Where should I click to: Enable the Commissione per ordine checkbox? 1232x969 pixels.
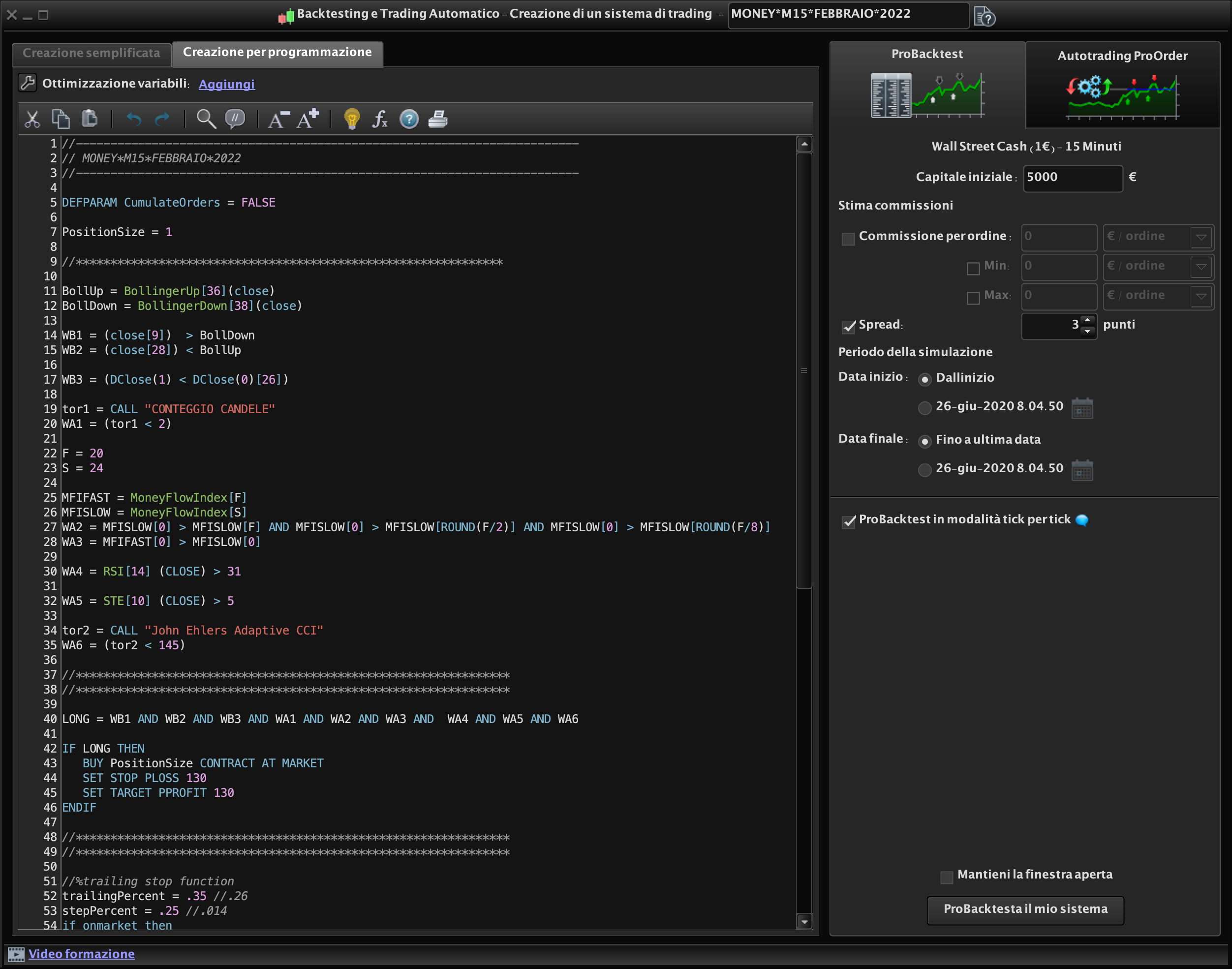pyautogui.click(x=848, y=239)
